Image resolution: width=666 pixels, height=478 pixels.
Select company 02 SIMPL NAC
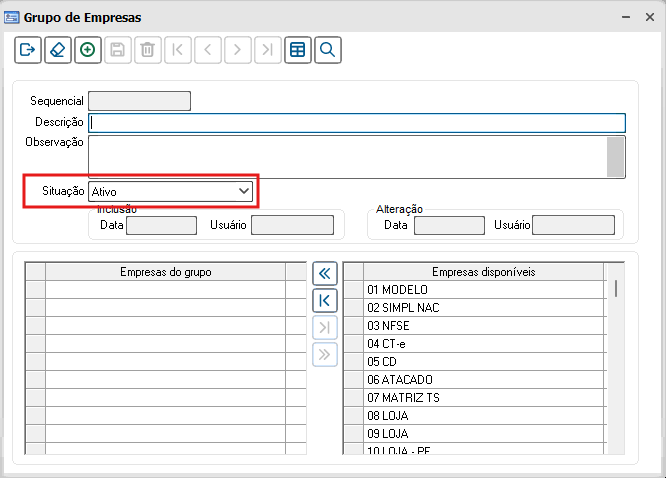pyautogui.click(x=484, y=308)
